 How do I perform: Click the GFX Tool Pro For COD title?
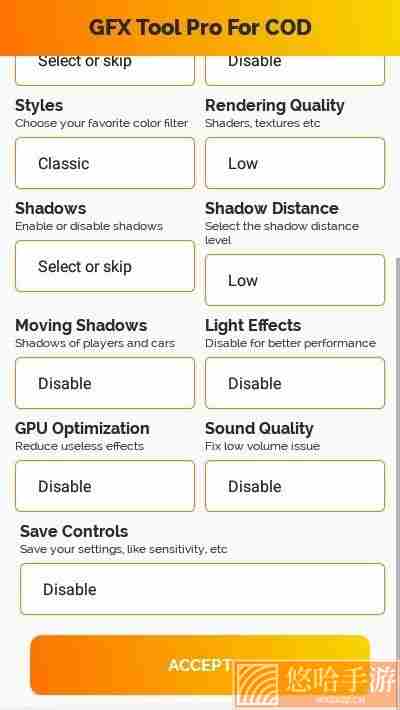[200, 27]
